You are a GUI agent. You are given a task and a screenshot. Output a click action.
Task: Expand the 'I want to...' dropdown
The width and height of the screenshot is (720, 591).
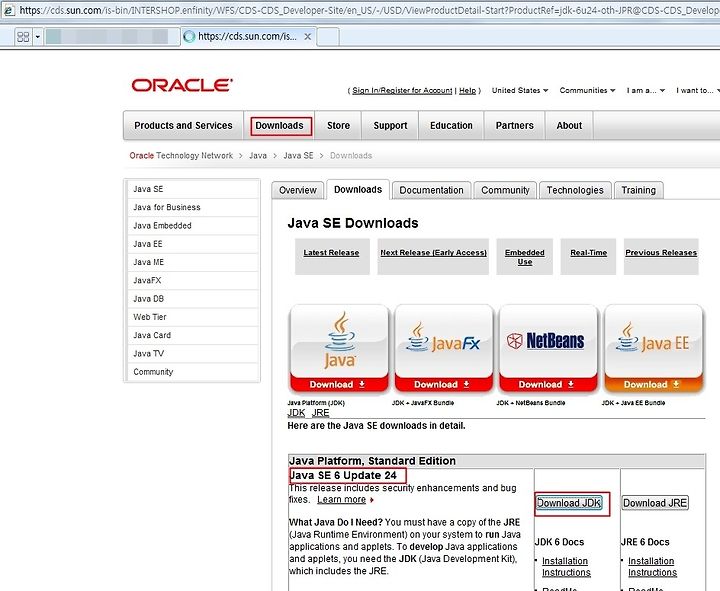[698, 90]
